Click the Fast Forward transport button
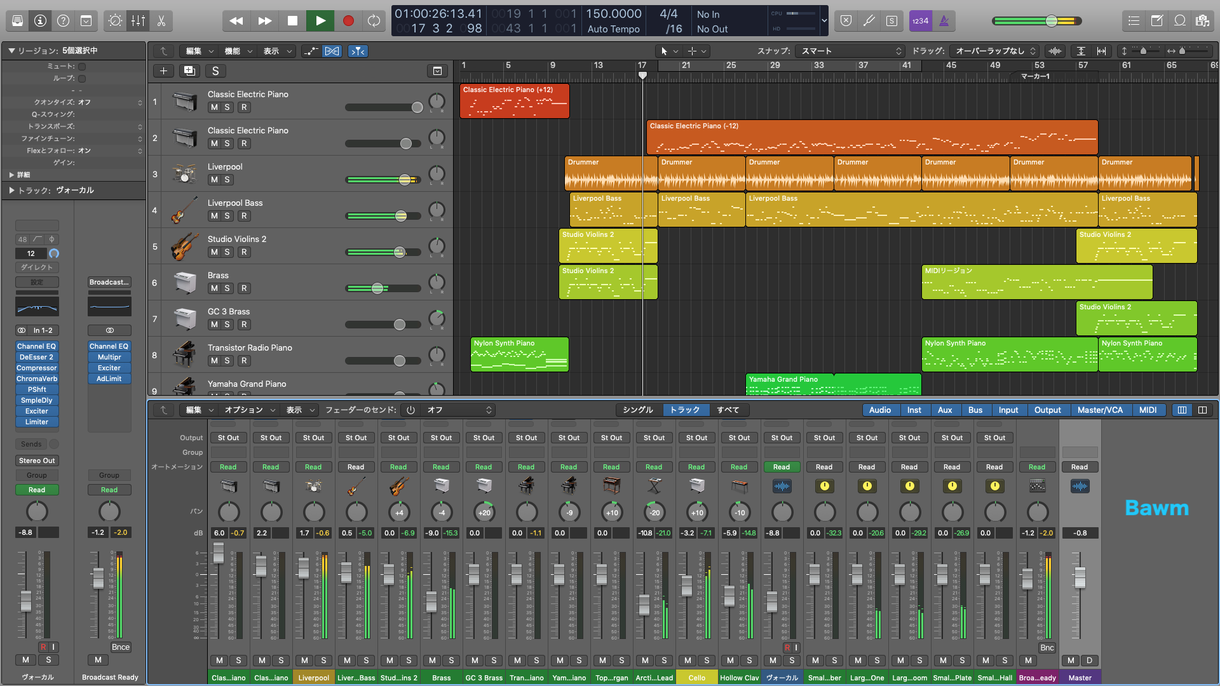Viewport: 1220px width, 686px height. [x=264, y=21]
